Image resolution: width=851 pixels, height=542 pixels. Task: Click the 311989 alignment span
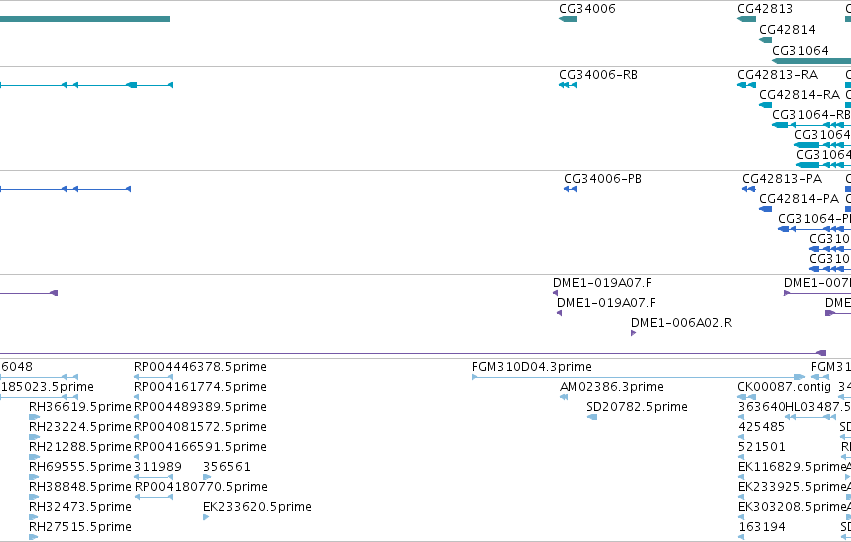point(154,477)
